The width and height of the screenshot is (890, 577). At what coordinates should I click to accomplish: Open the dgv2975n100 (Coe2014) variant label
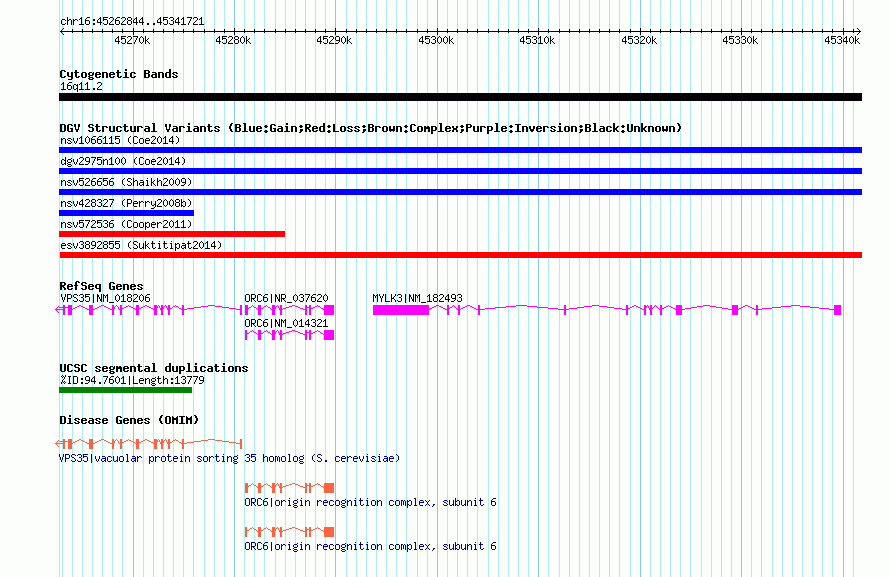click(123, 161)
